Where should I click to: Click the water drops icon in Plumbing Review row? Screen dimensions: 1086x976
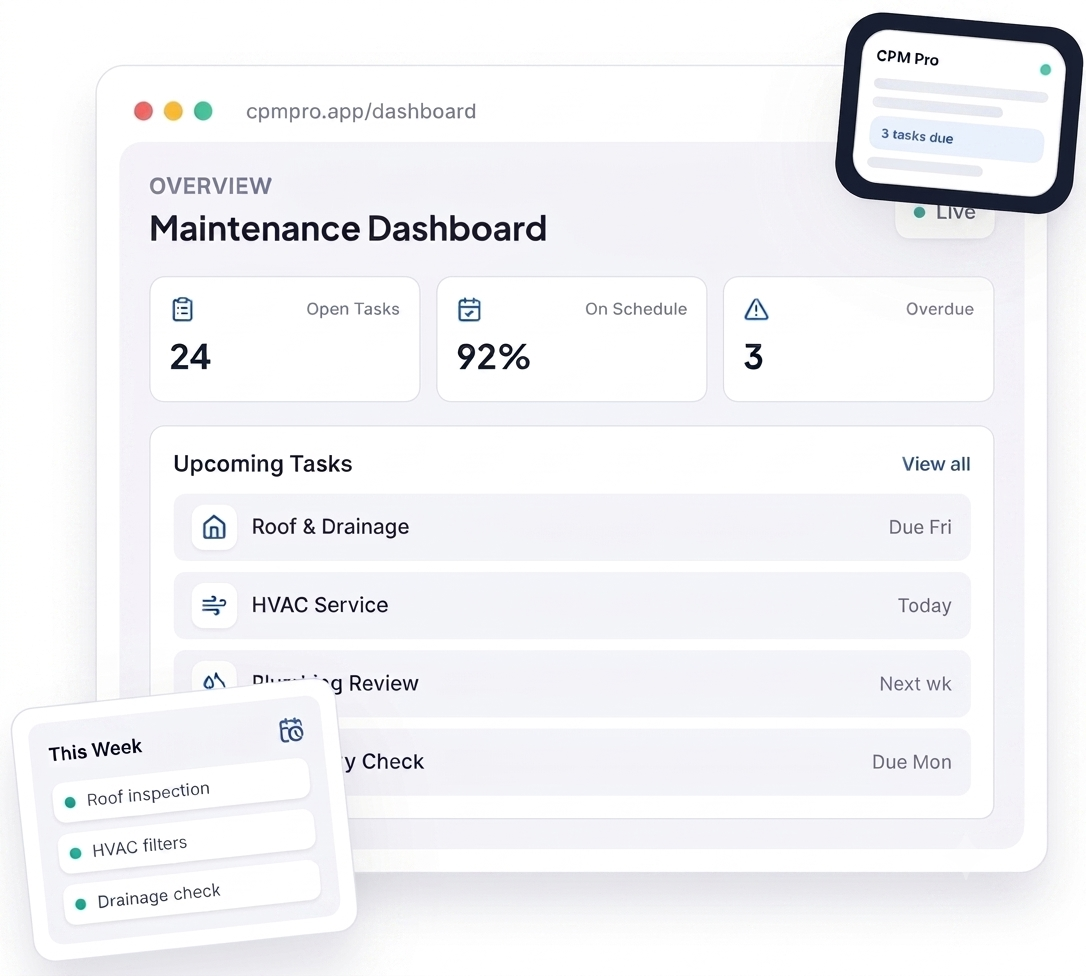214,680
